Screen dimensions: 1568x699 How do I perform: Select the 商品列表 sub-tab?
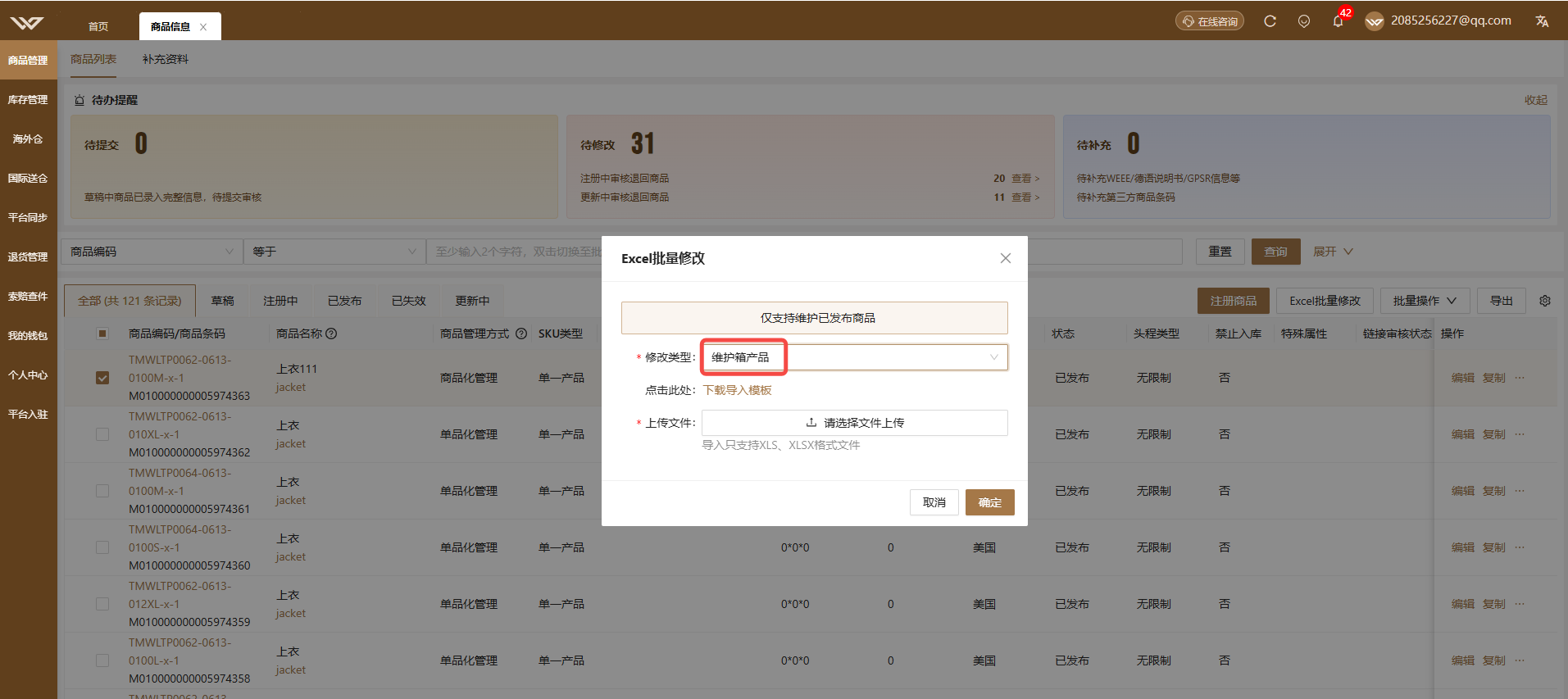[93, 59]
